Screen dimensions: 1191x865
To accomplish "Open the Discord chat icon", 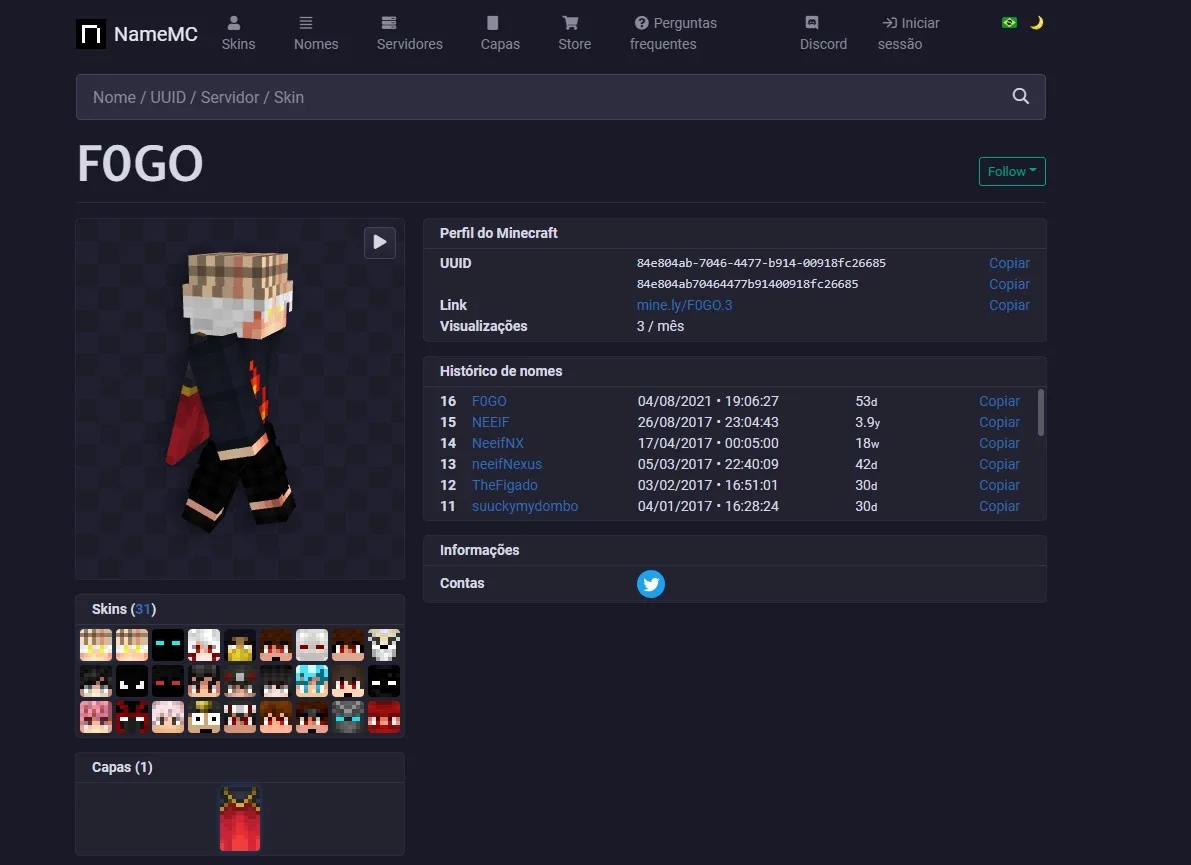I will coord(812,23).
